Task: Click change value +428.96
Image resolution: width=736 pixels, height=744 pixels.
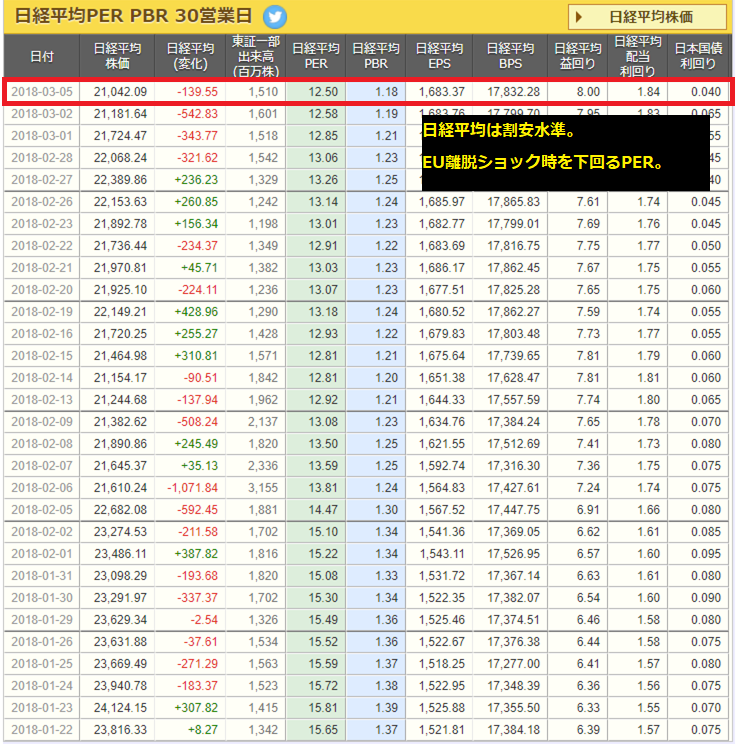Action: [196, 312]
